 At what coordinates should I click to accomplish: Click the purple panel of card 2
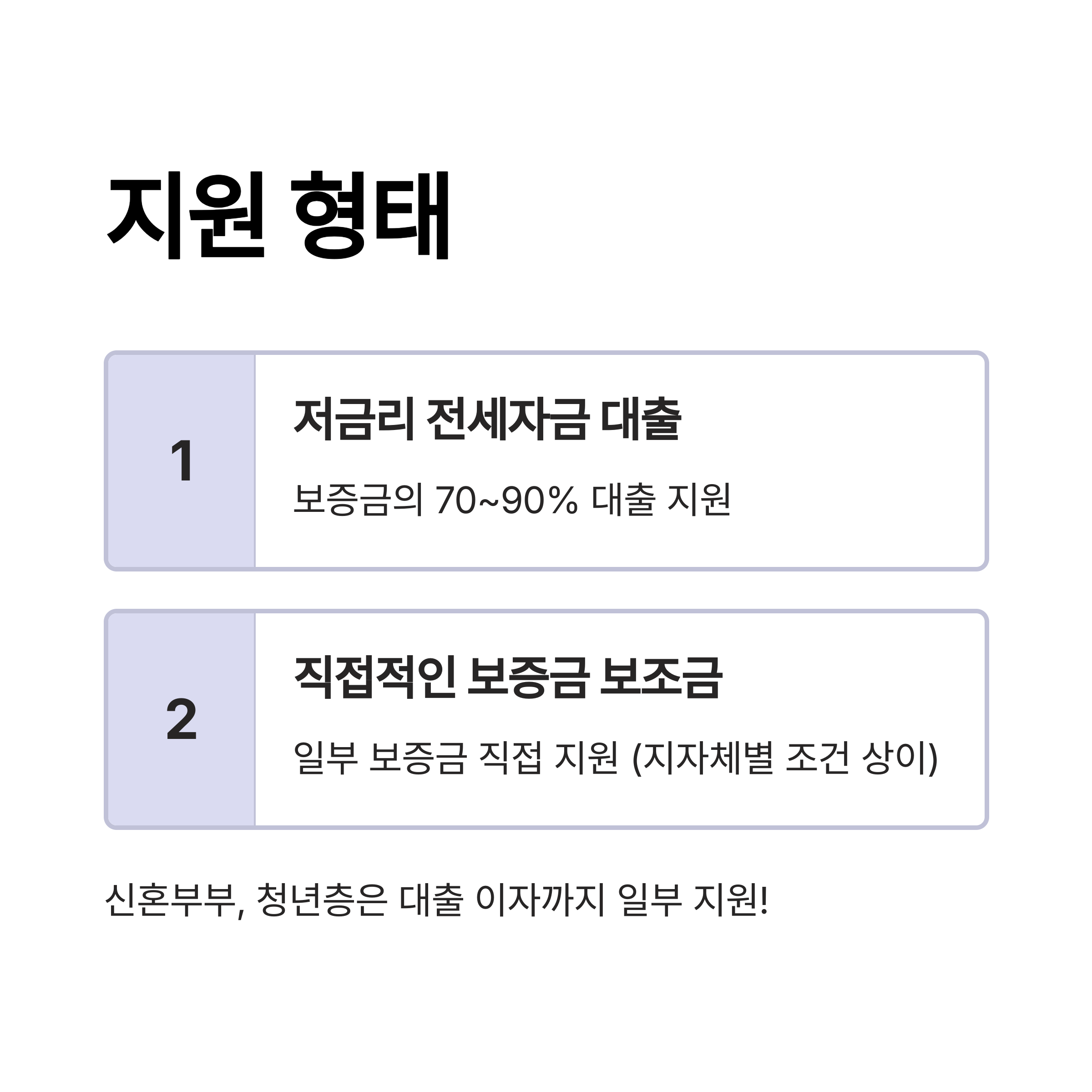[x=181, y=719]
